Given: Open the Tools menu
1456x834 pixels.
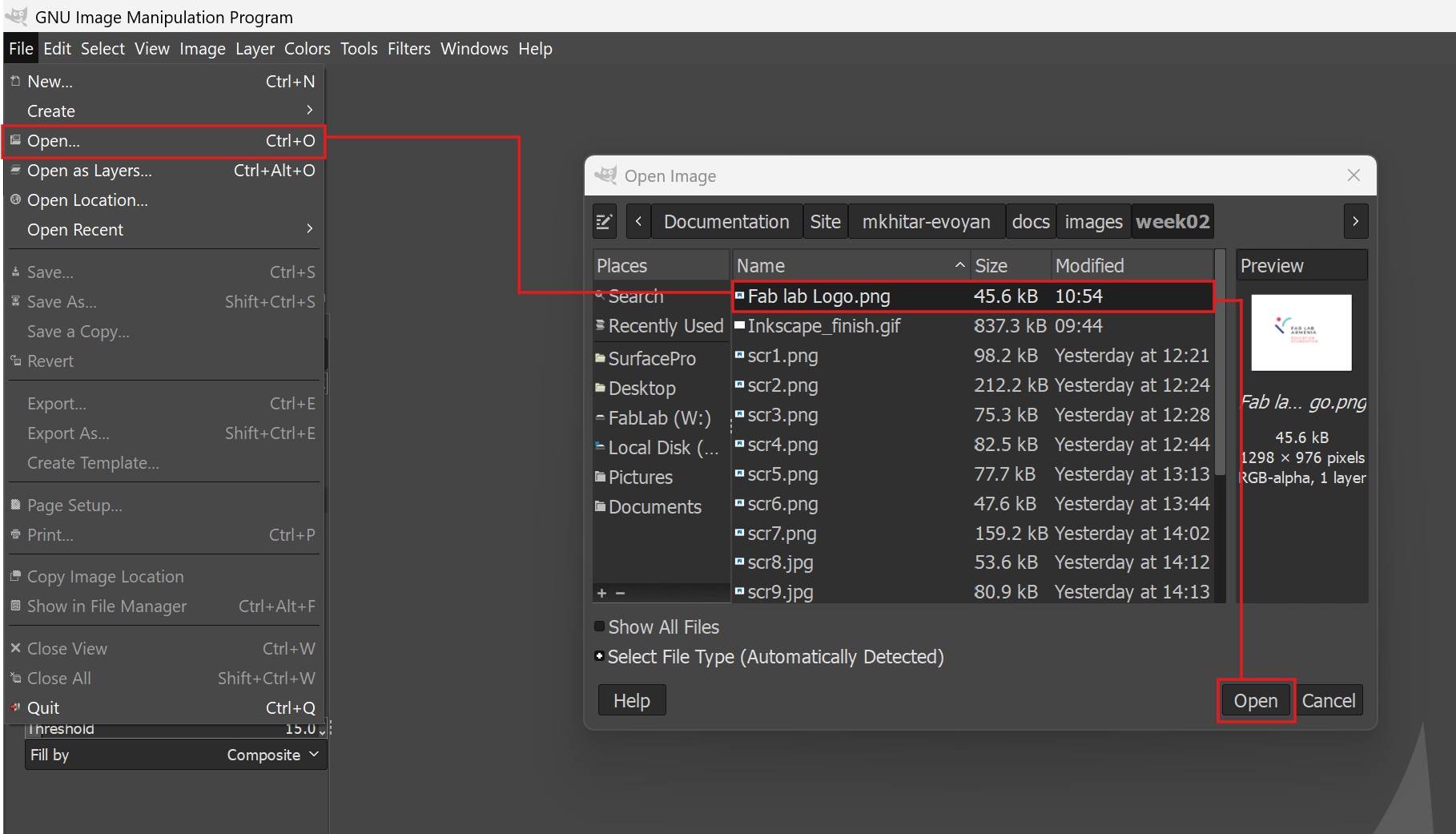Looking at the screenshot, I should (359, 49).
